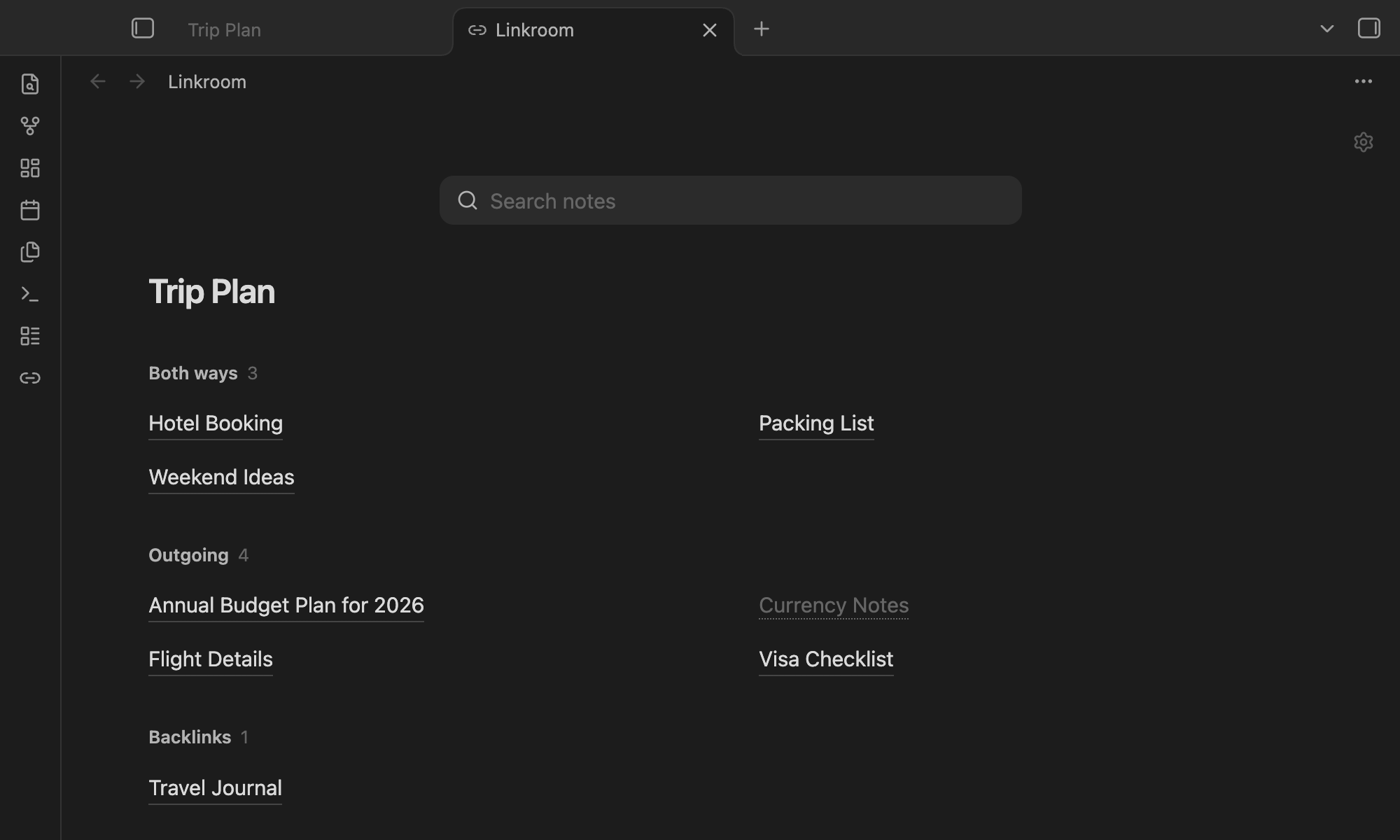Expand the tab list dropdown chevron
1400x840 pixels.
point(1326,29)
